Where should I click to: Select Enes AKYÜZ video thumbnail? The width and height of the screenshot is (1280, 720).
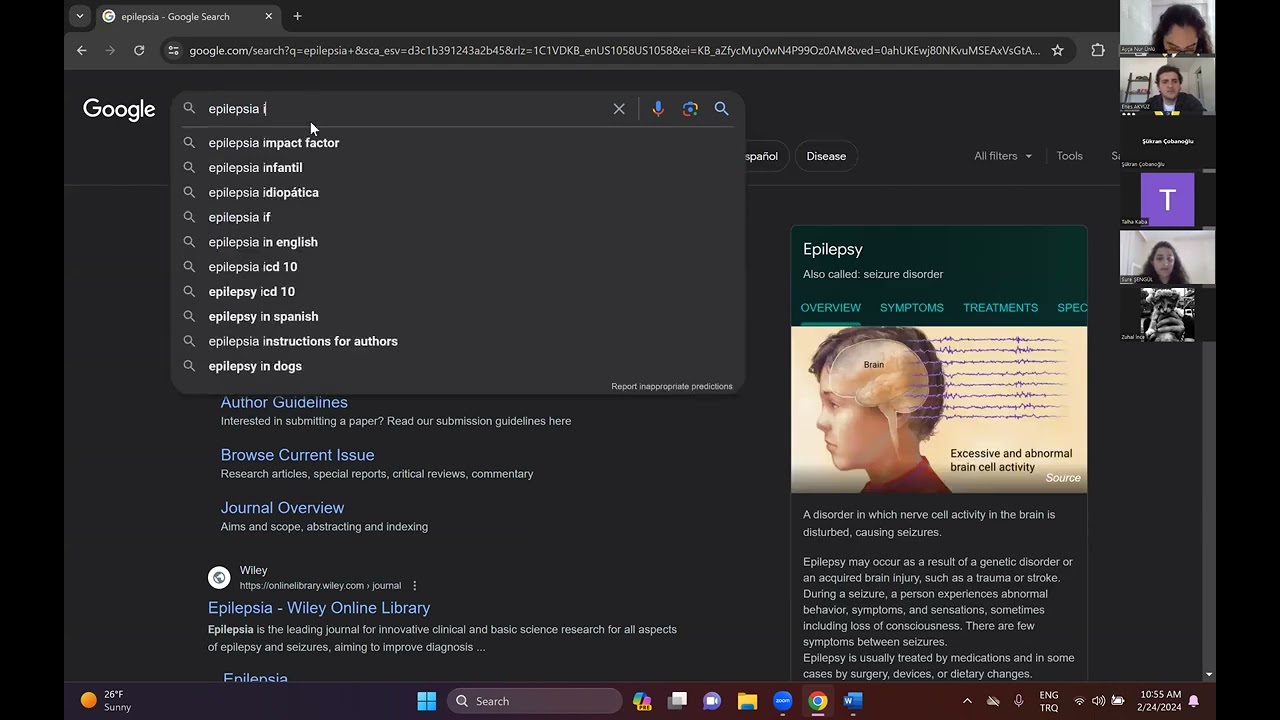click(x=1167, y=86)
